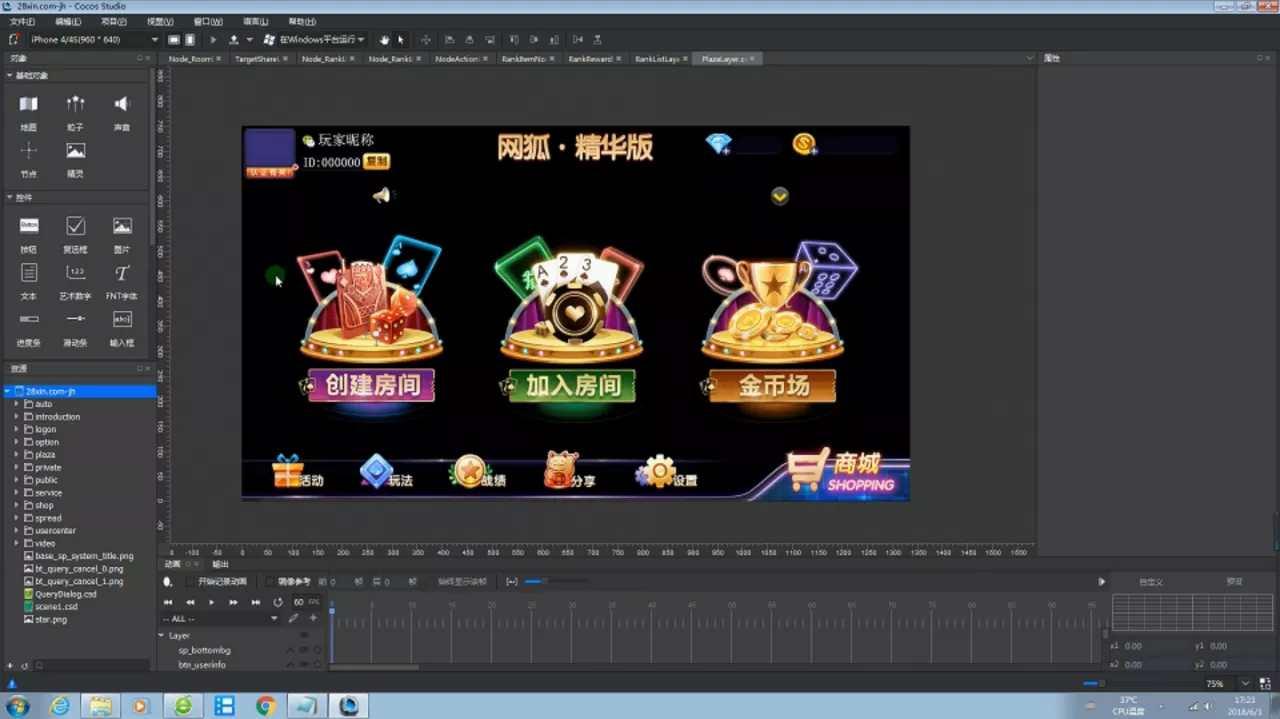Screen dimensions: 1280x719
Task: Select the Sprite (精灵) object icon
Action: [x=76, y=152]
